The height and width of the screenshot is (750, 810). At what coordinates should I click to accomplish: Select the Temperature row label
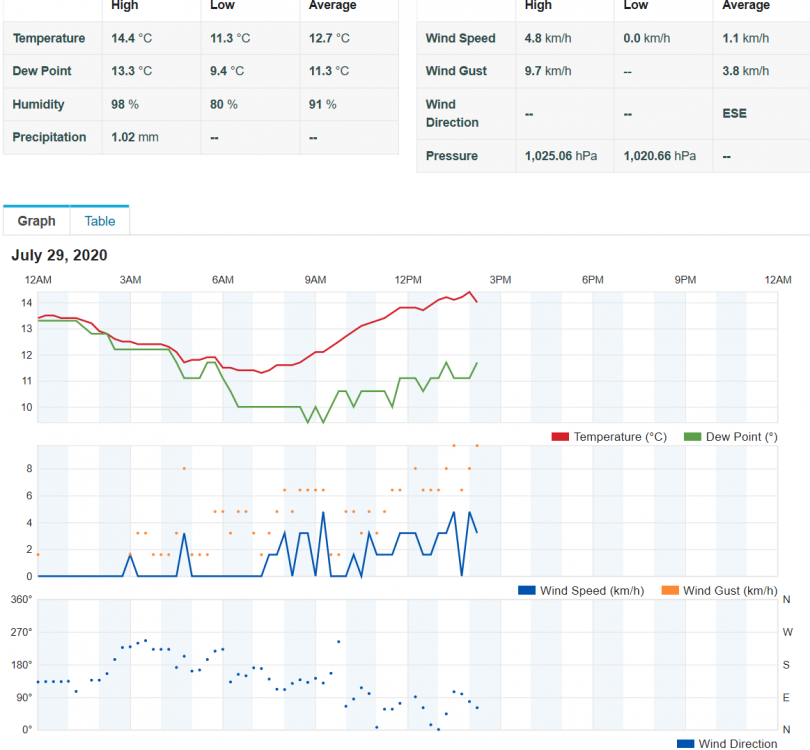[49, 38]
